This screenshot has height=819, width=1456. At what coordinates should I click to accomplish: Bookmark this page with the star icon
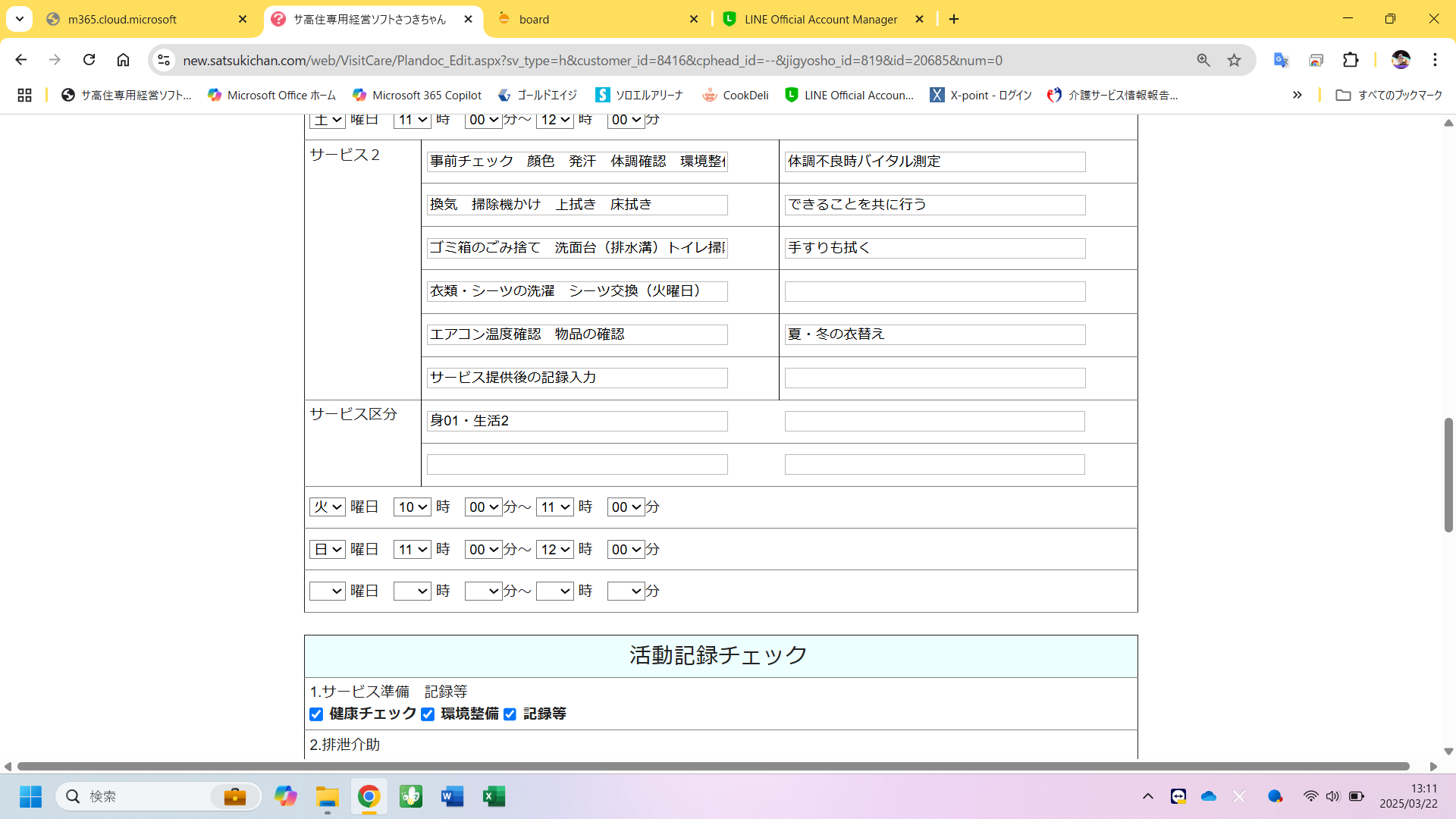point(1235,60)
